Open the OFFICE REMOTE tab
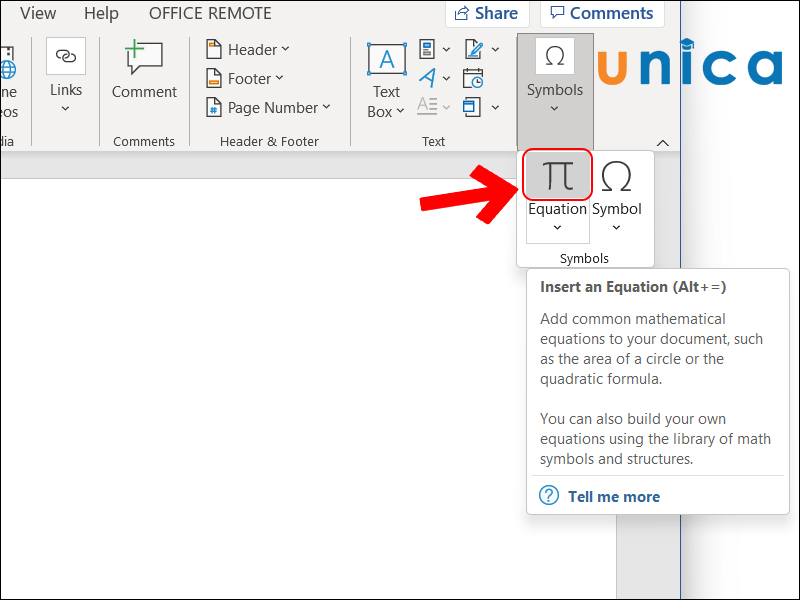Viewport: 800px width, 600px height. click(x=210, y=13)
